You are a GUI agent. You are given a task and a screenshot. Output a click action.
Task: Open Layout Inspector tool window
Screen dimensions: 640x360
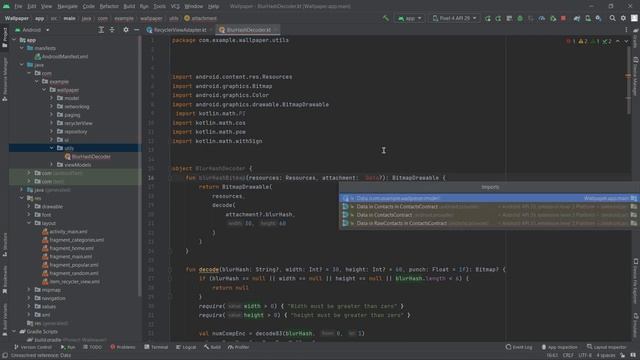tap(607, 347)
